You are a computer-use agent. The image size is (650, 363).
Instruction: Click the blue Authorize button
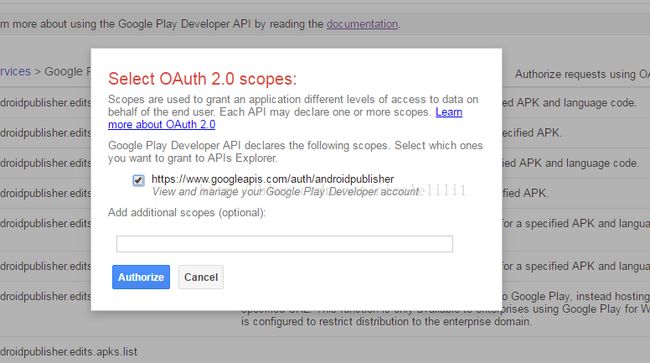click(x=141, y=277)
